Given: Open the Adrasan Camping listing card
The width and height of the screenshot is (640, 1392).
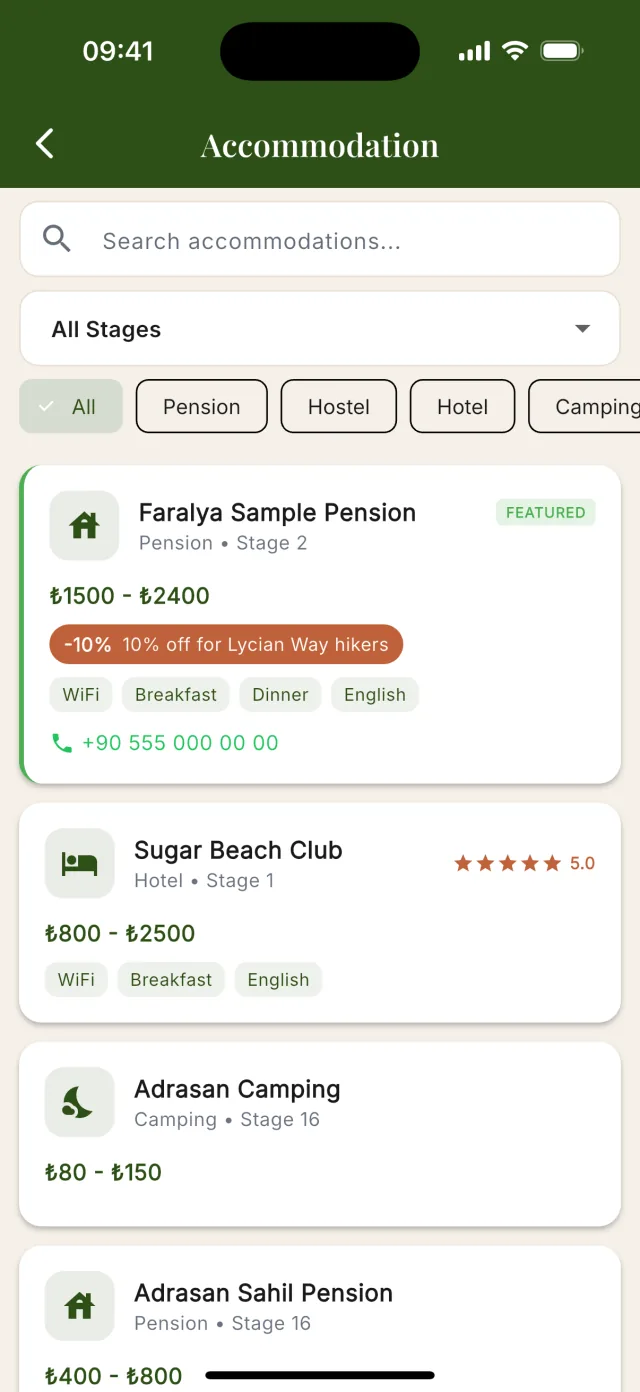Looking at the screenshot, I should (x=320, y=1134).
